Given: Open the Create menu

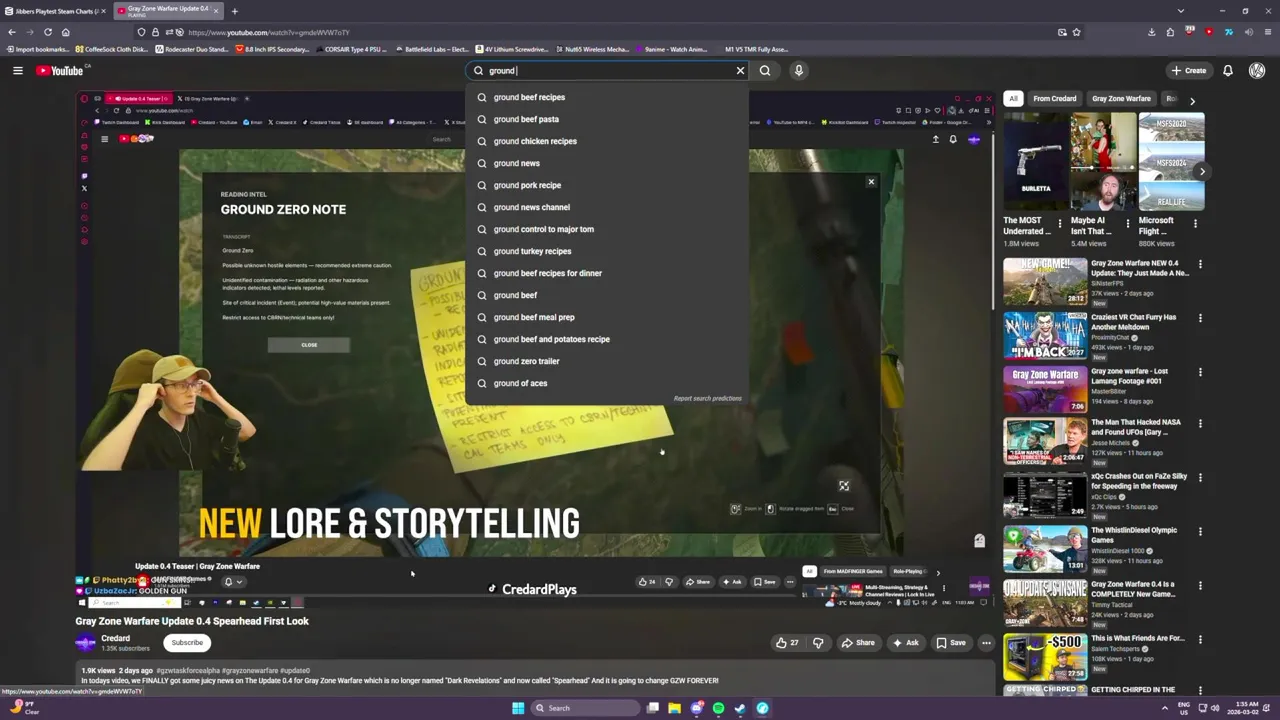Looking at the screenshot, I should tap(1188, 70).
